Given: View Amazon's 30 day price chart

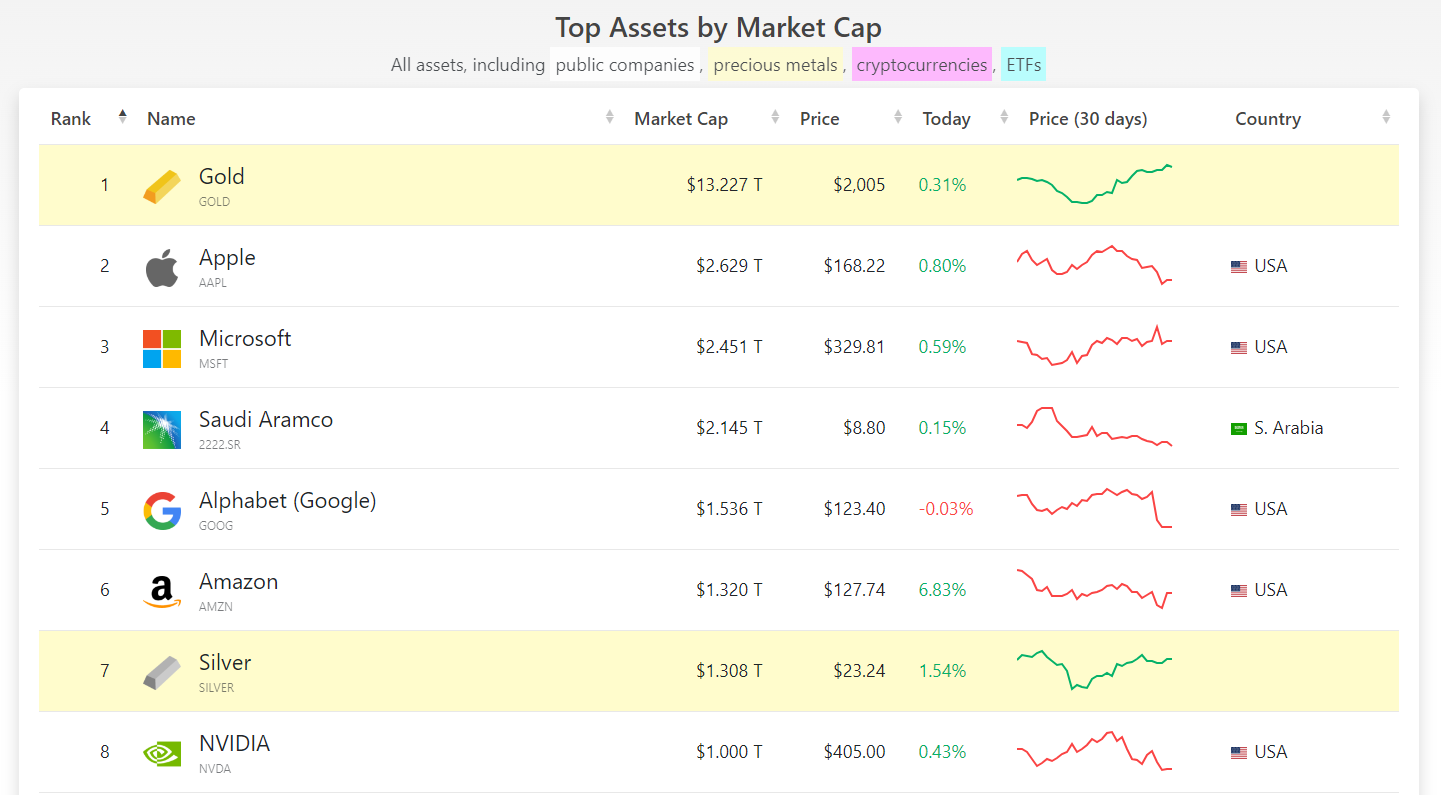Looking at the screenshot, I should [x=1094, y=589].
